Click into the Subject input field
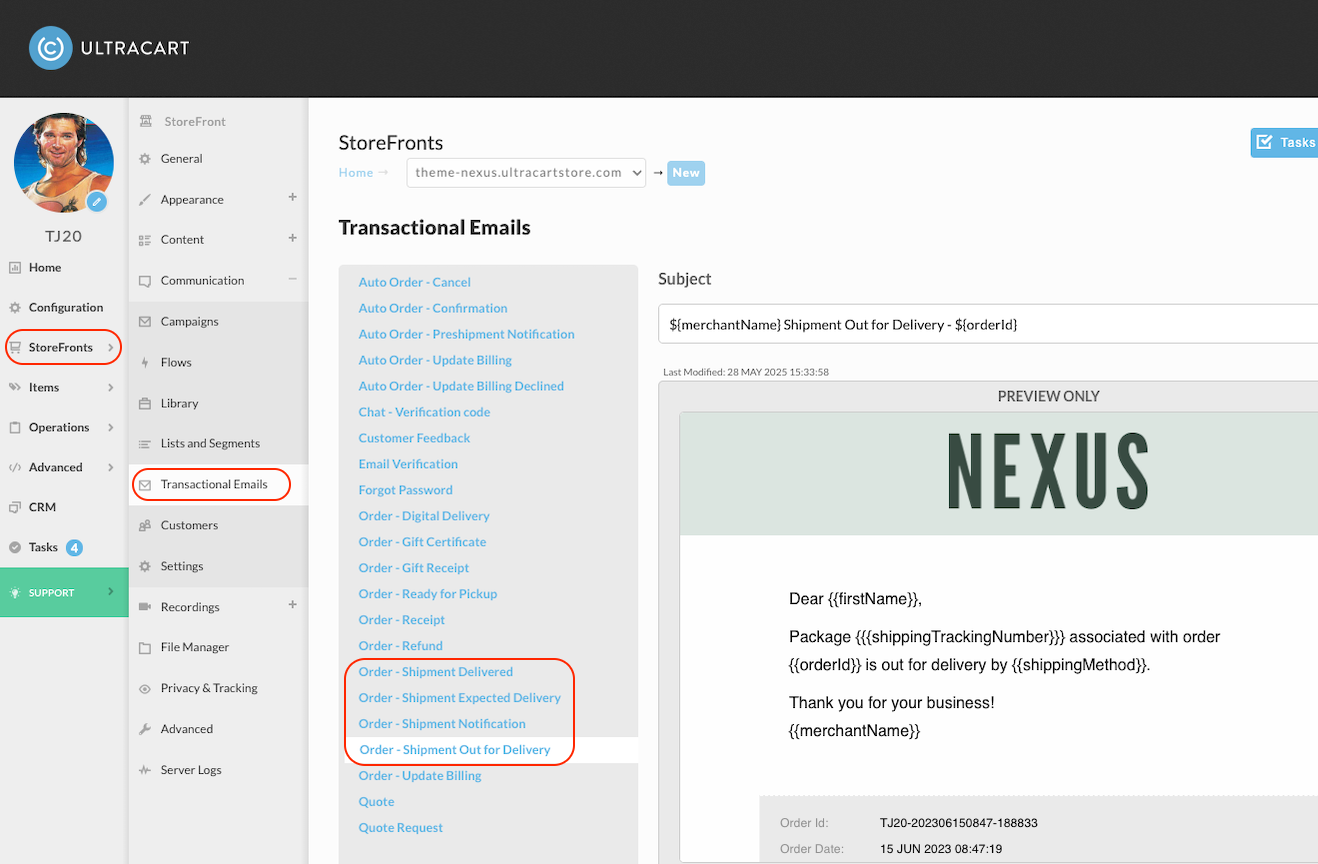The height and width of the screenshot is (864, 1318). pyautogui.click(x=988, y=324)
